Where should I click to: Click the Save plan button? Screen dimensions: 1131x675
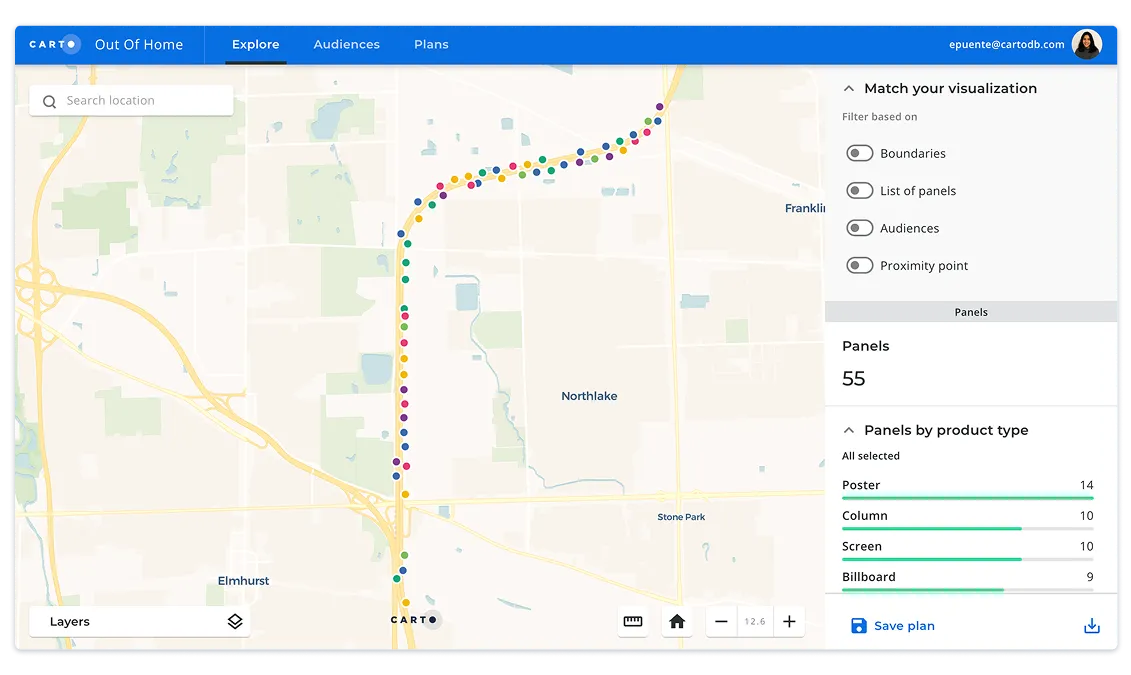[x=892, y=625]
